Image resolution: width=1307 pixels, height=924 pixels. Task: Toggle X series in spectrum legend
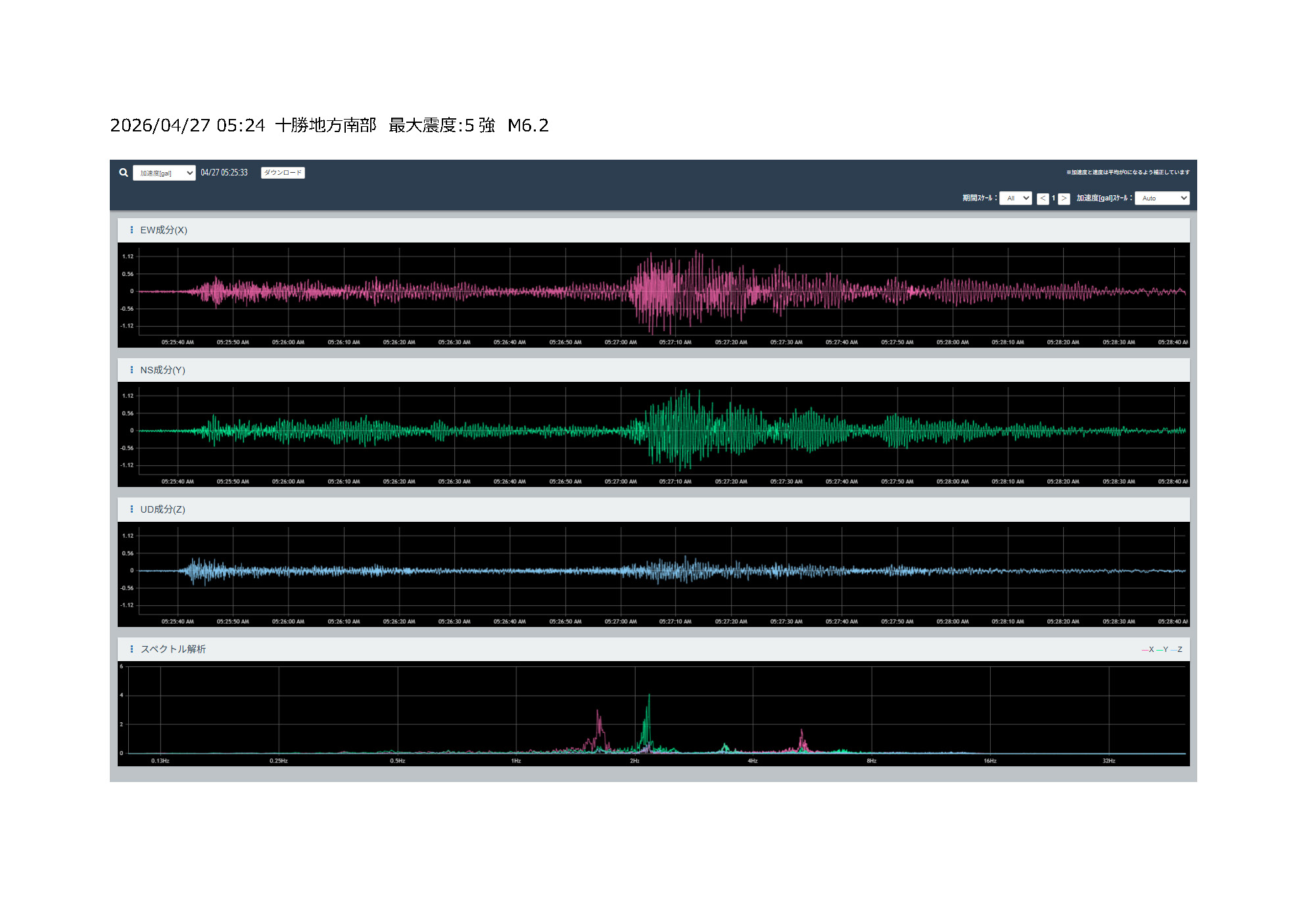[x=1148, y=649]
